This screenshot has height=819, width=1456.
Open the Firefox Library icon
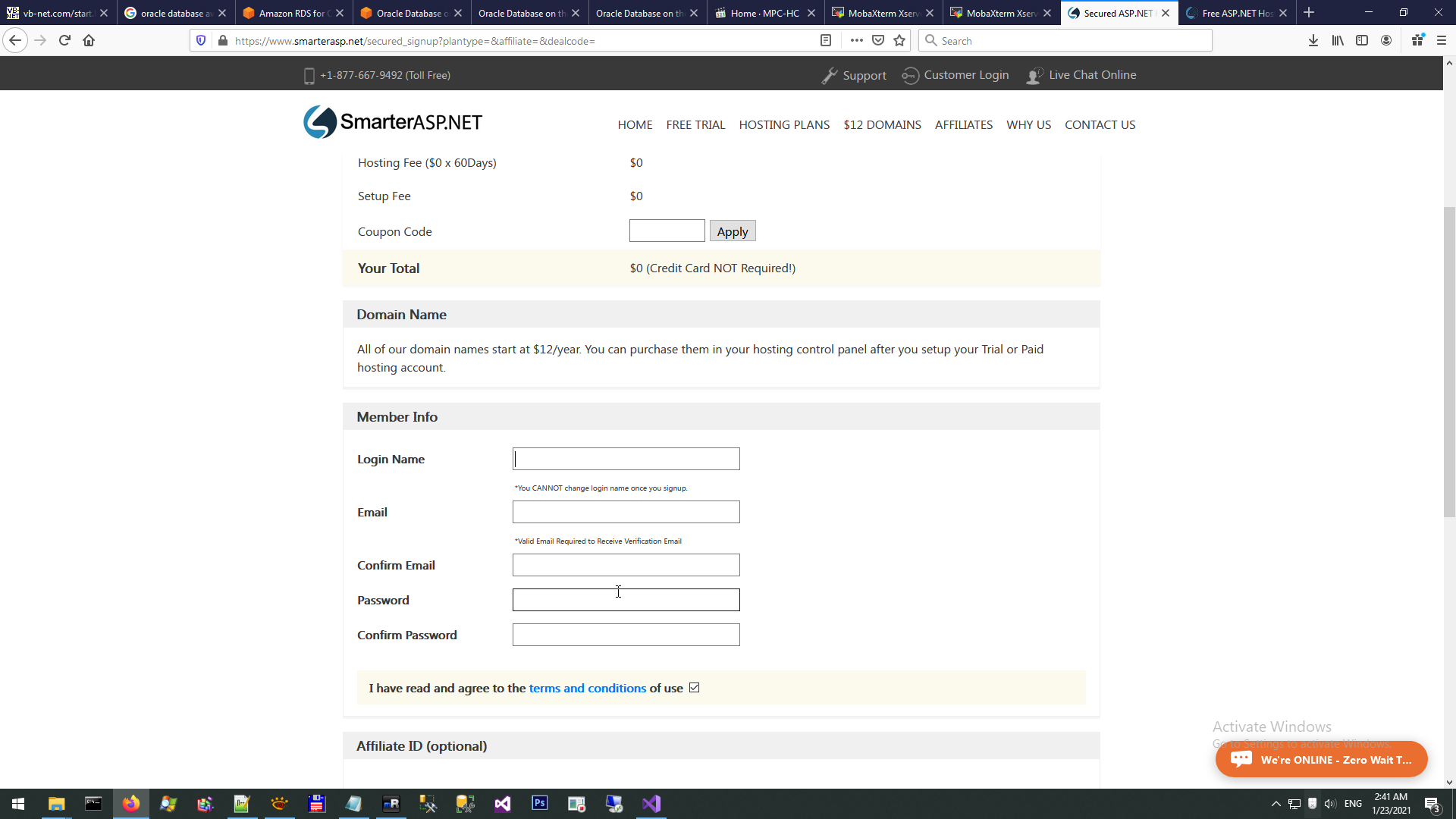click(x=1337, y=41)
